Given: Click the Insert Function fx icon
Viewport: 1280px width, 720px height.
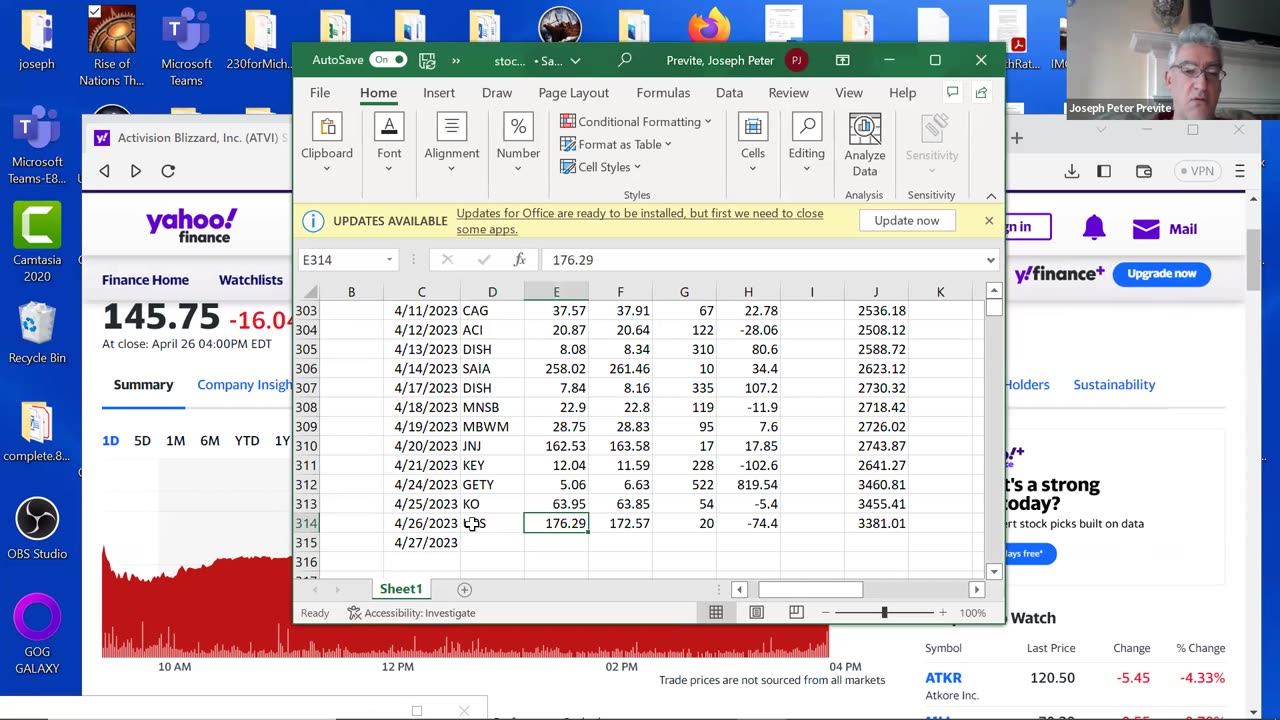Looking at the screenshot, I should click(520, 260).
